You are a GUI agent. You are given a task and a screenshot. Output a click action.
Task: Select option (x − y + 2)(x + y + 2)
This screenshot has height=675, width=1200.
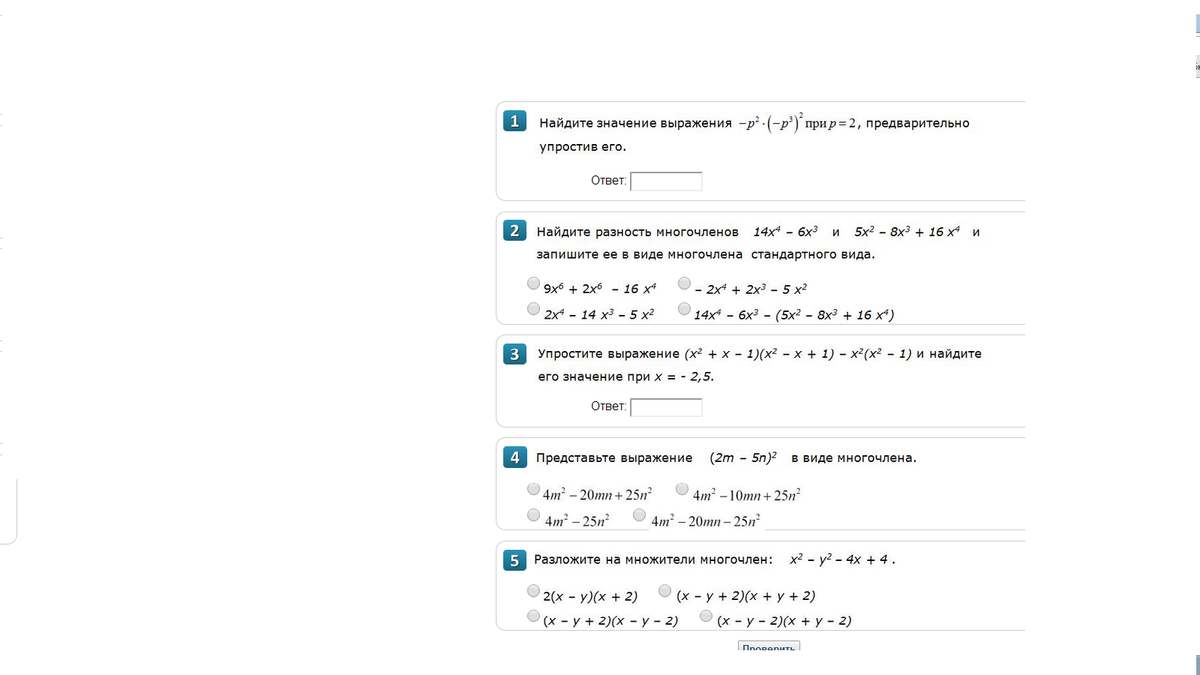[x=665, y=591]
